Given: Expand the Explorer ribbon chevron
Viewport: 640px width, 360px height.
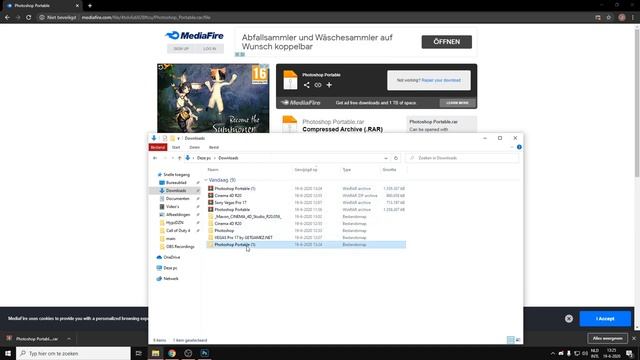Looking at the screenshot, I should tap(512, 147).
